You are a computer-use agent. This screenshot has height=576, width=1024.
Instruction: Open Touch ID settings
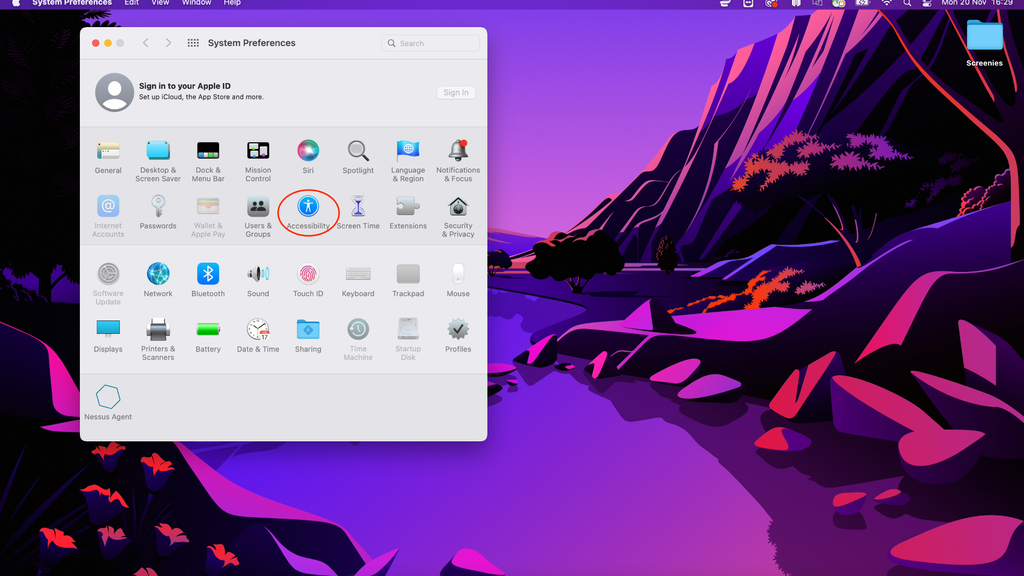click(x=308, y=273)
